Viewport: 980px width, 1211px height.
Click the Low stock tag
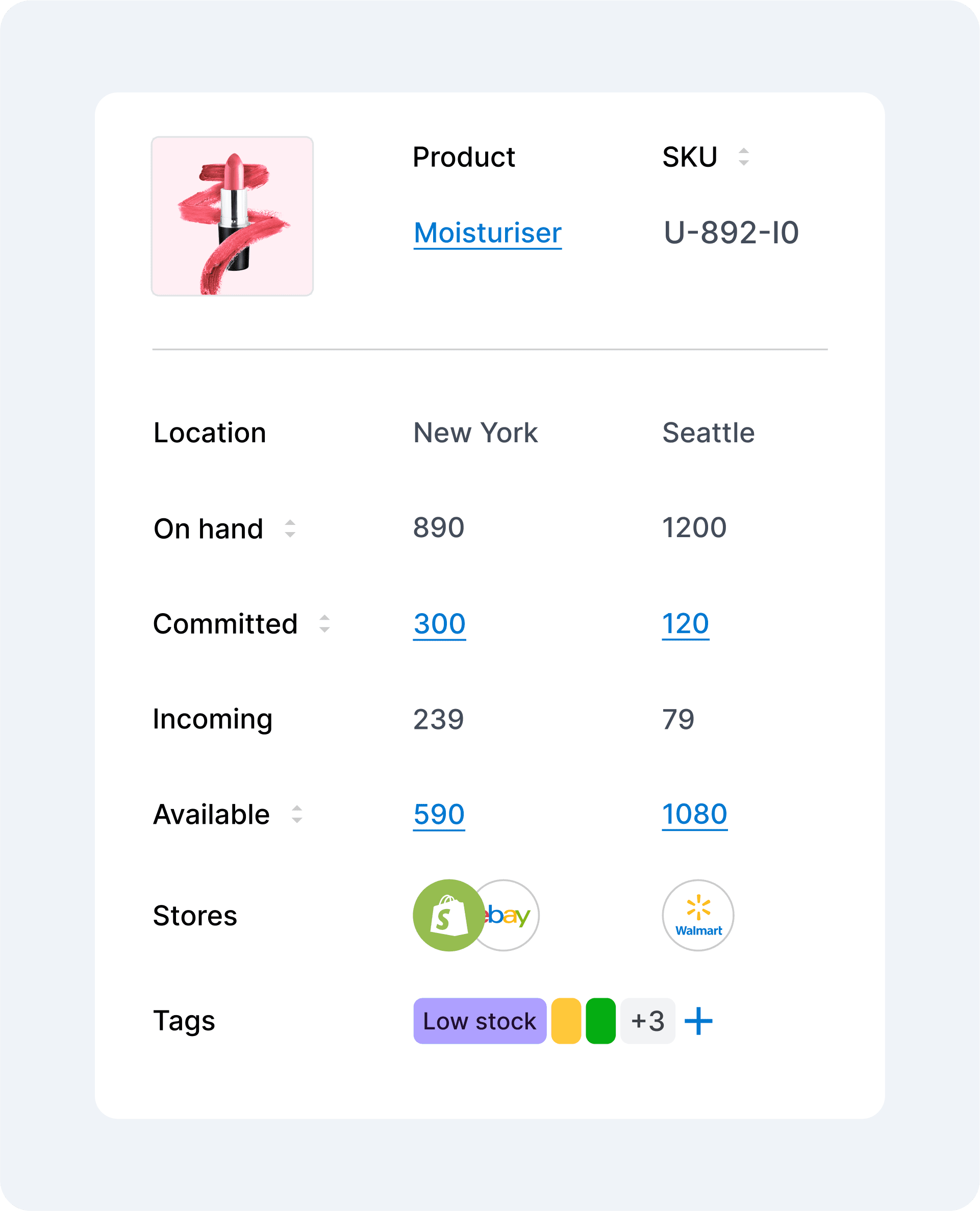pos(479,1021)
